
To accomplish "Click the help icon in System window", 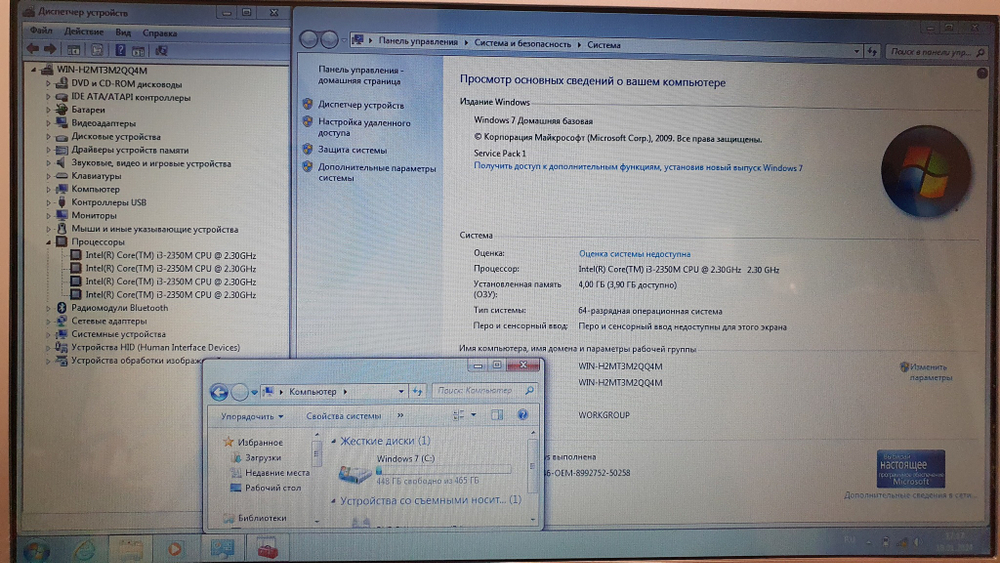I will 982,73.
